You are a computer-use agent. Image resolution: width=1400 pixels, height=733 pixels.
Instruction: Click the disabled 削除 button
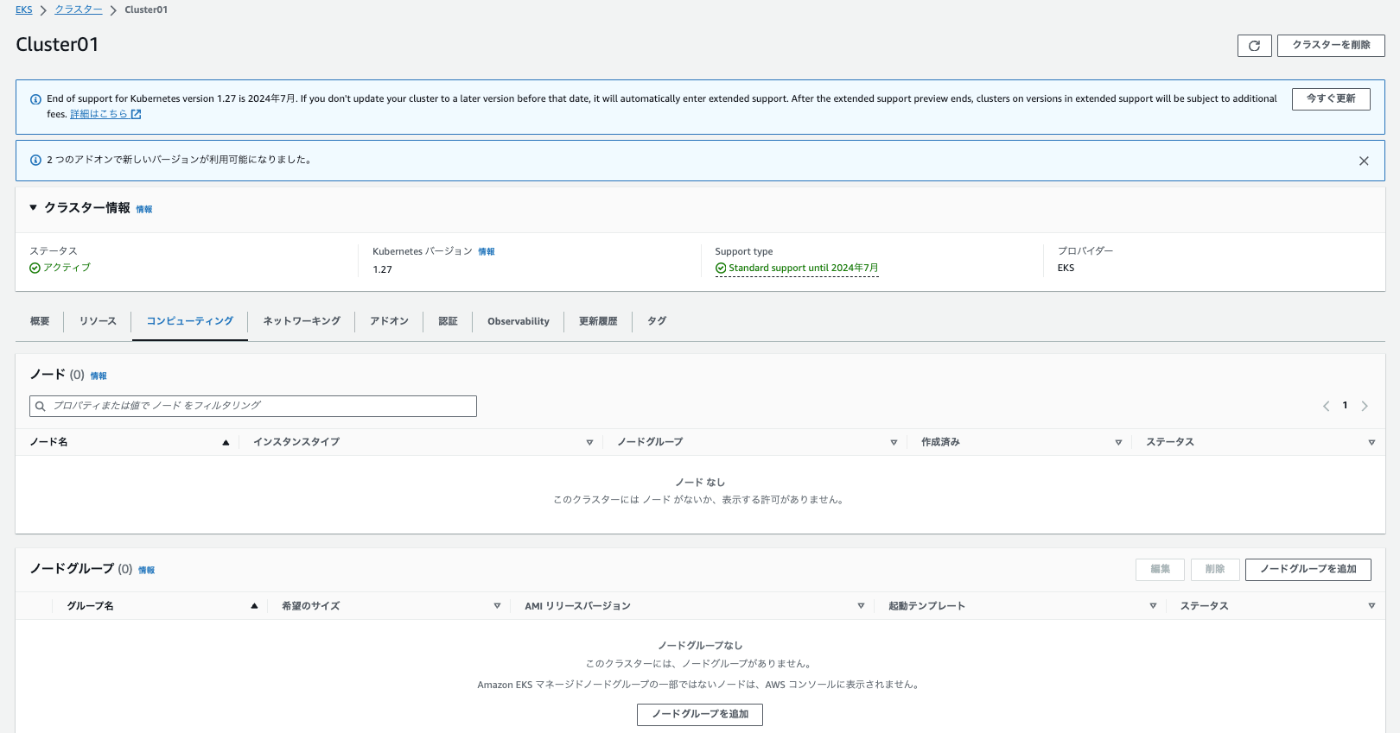pos(1215,569)
